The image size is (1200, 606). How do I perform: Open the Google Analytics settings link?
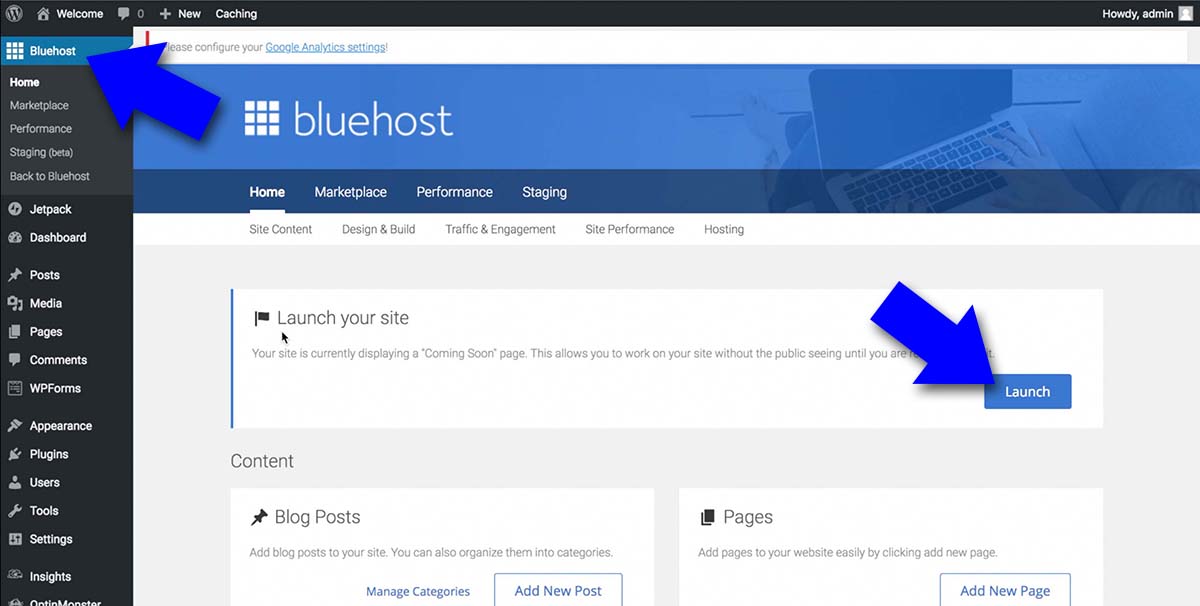coord(325,47)
